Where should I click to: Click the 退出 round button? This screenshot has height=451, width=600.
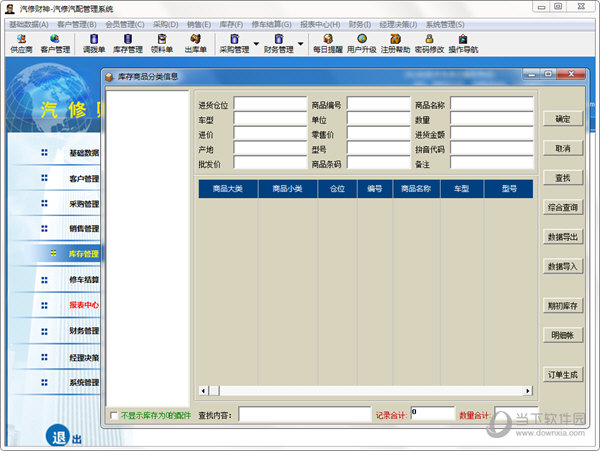coord(59,436)
